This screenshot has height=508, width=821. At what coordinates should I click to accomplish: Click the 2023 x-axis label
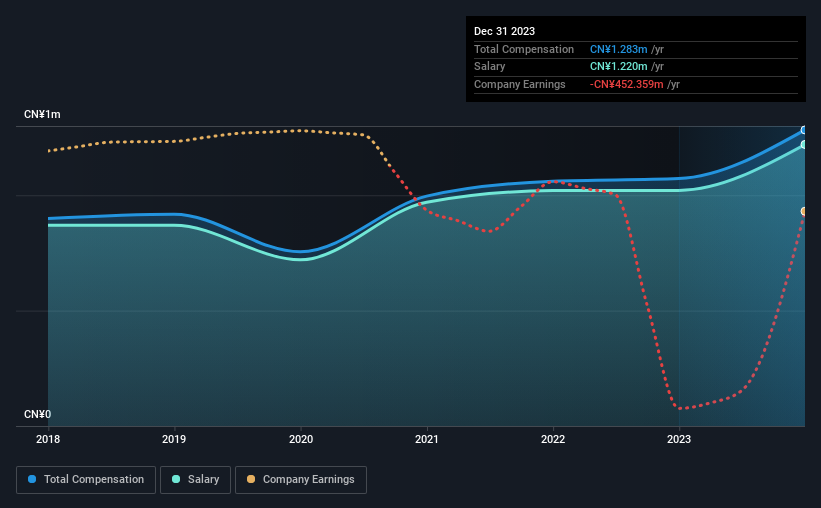(x=679, y=439)
